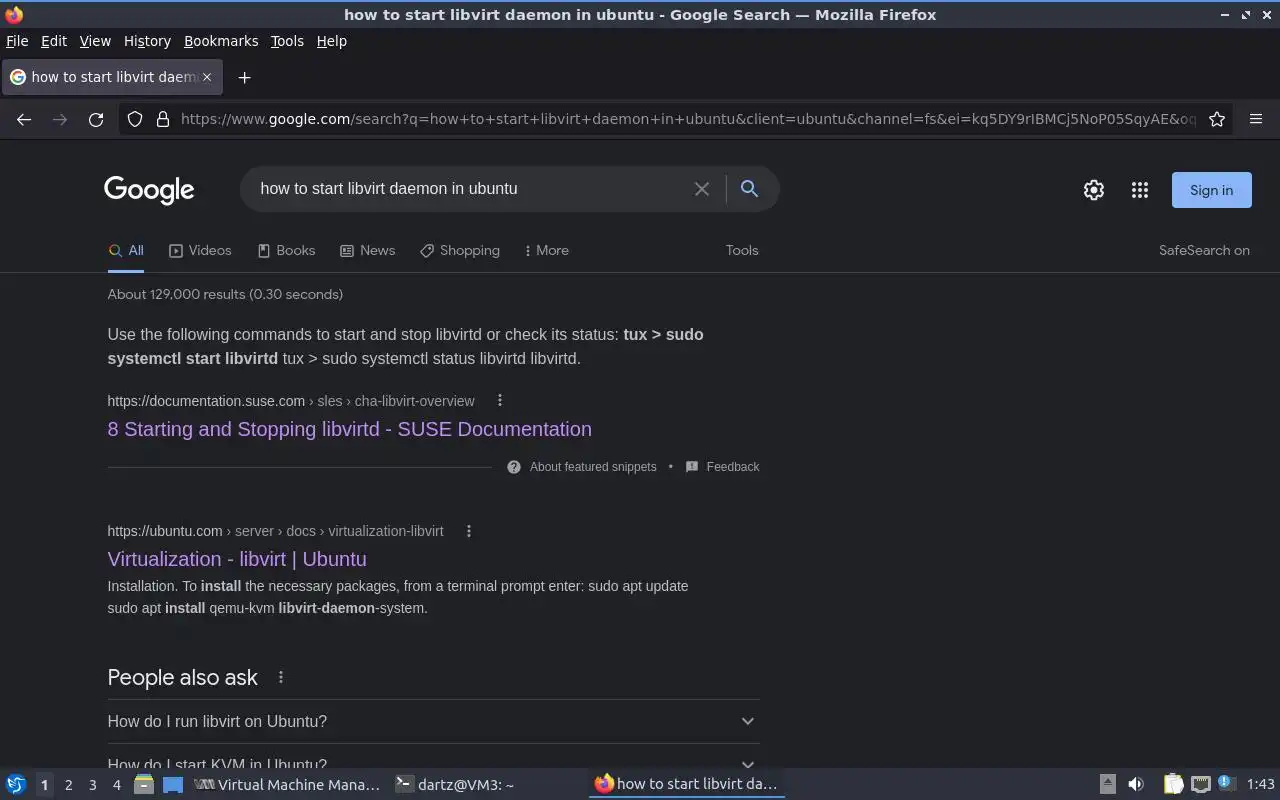Send Feedback on featured snippet
Screen dimensions: 1280x800
[722, 467]
